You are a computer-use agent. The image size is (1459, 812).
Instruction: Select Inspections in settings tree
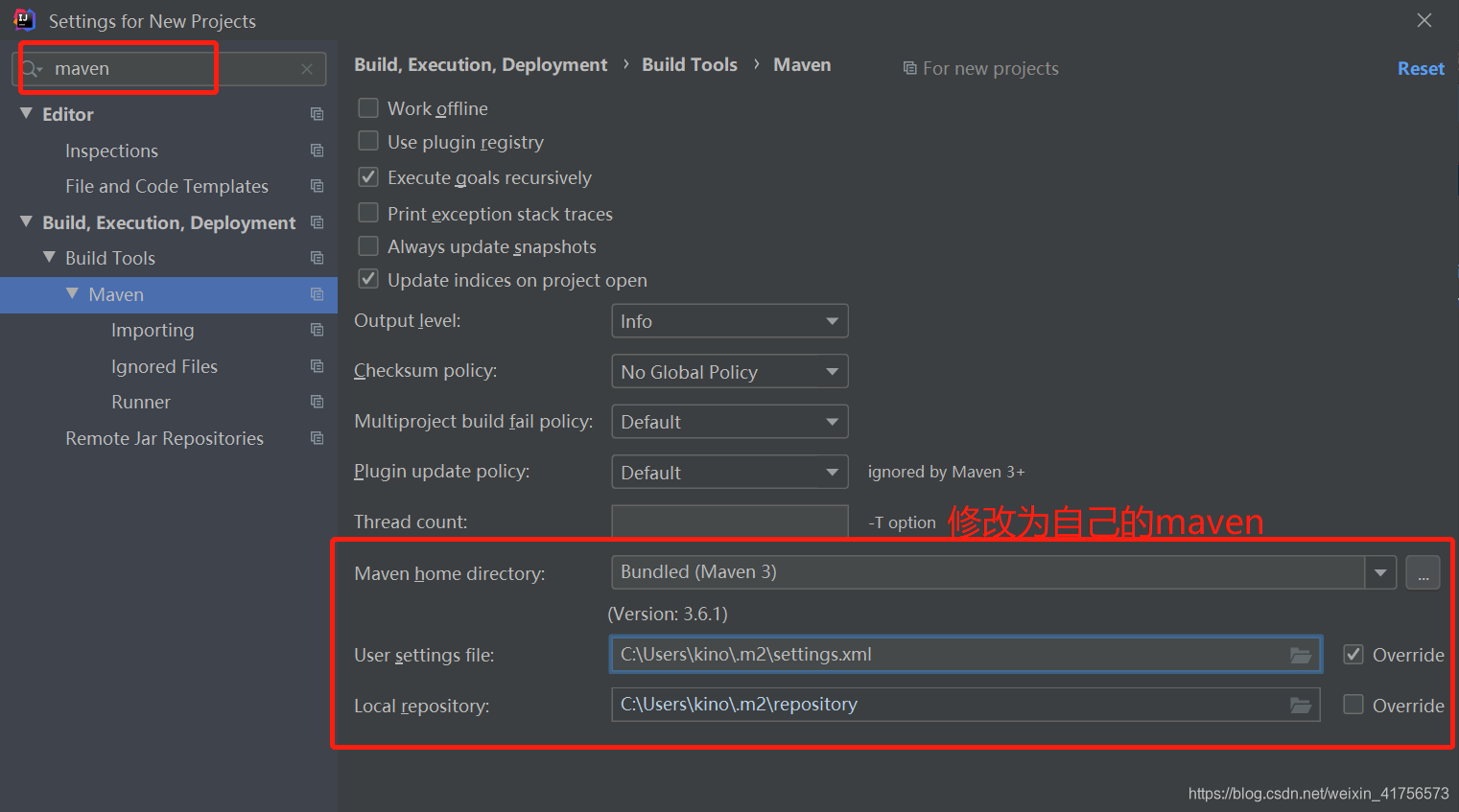click(x=111, y=151)
